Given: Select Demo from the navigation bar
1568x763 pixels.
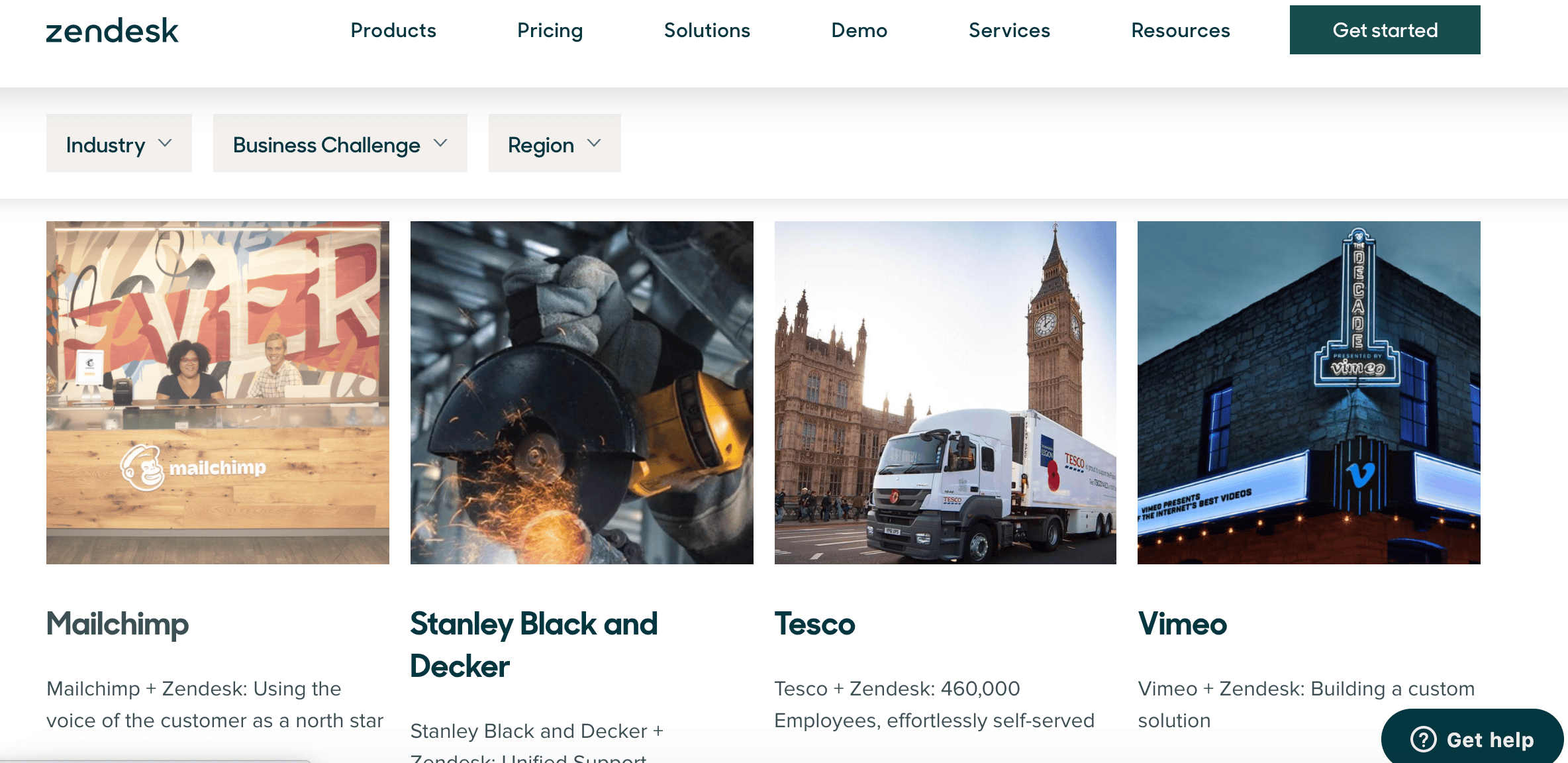Looking at the screenshot, I should coord(859,30).
